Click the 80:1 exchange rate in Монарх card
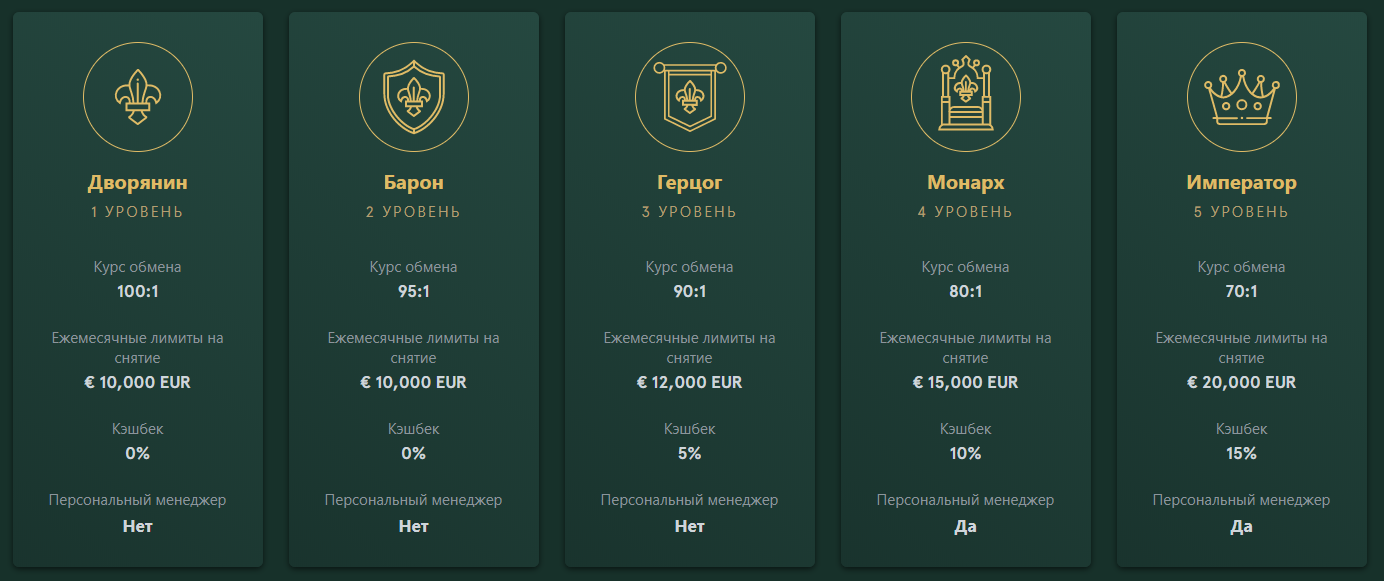 (966, 292)
